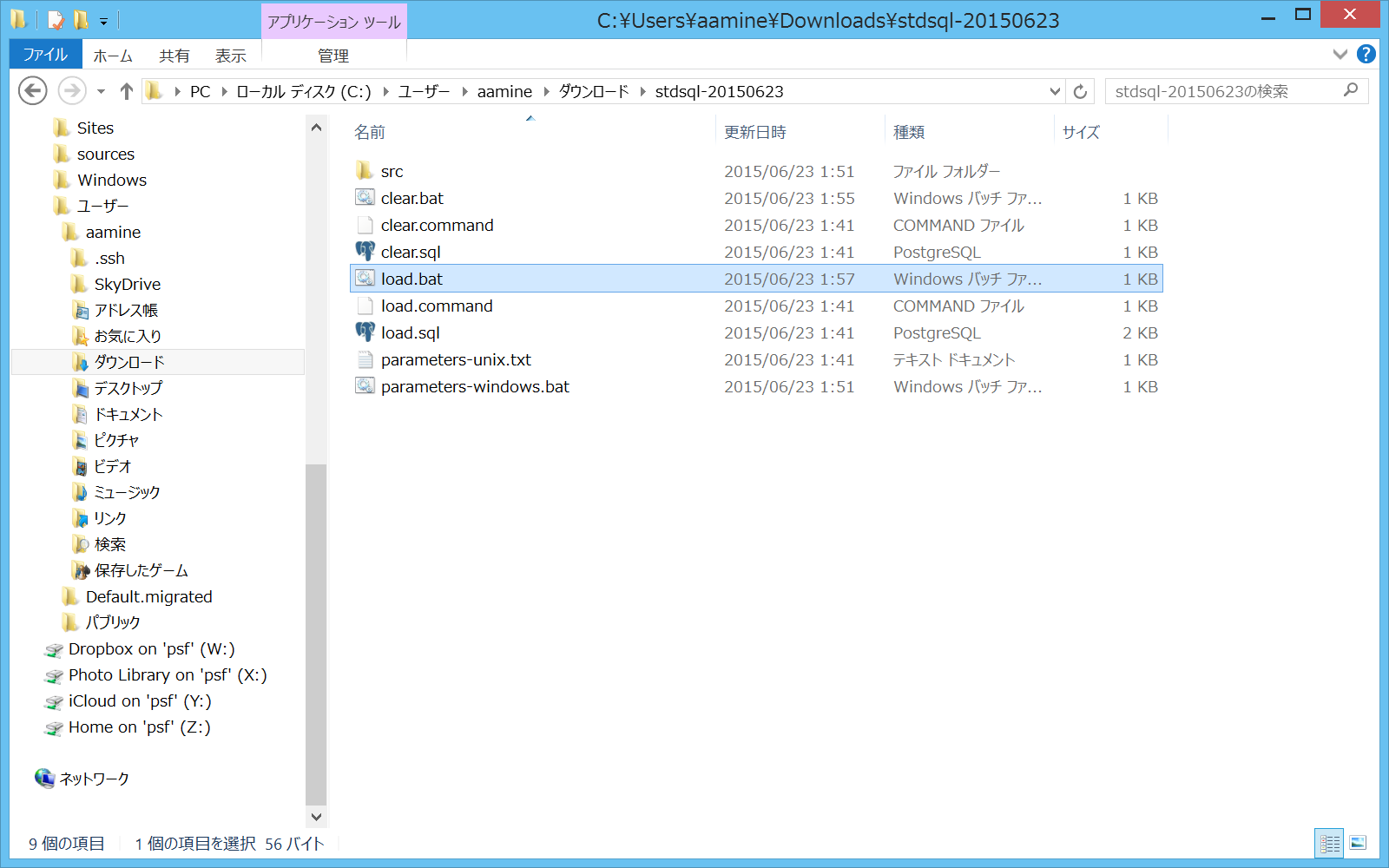This screenshot has height=868, width=1389.
Task: Refresh the current folder view
Action: point(1080,91)
